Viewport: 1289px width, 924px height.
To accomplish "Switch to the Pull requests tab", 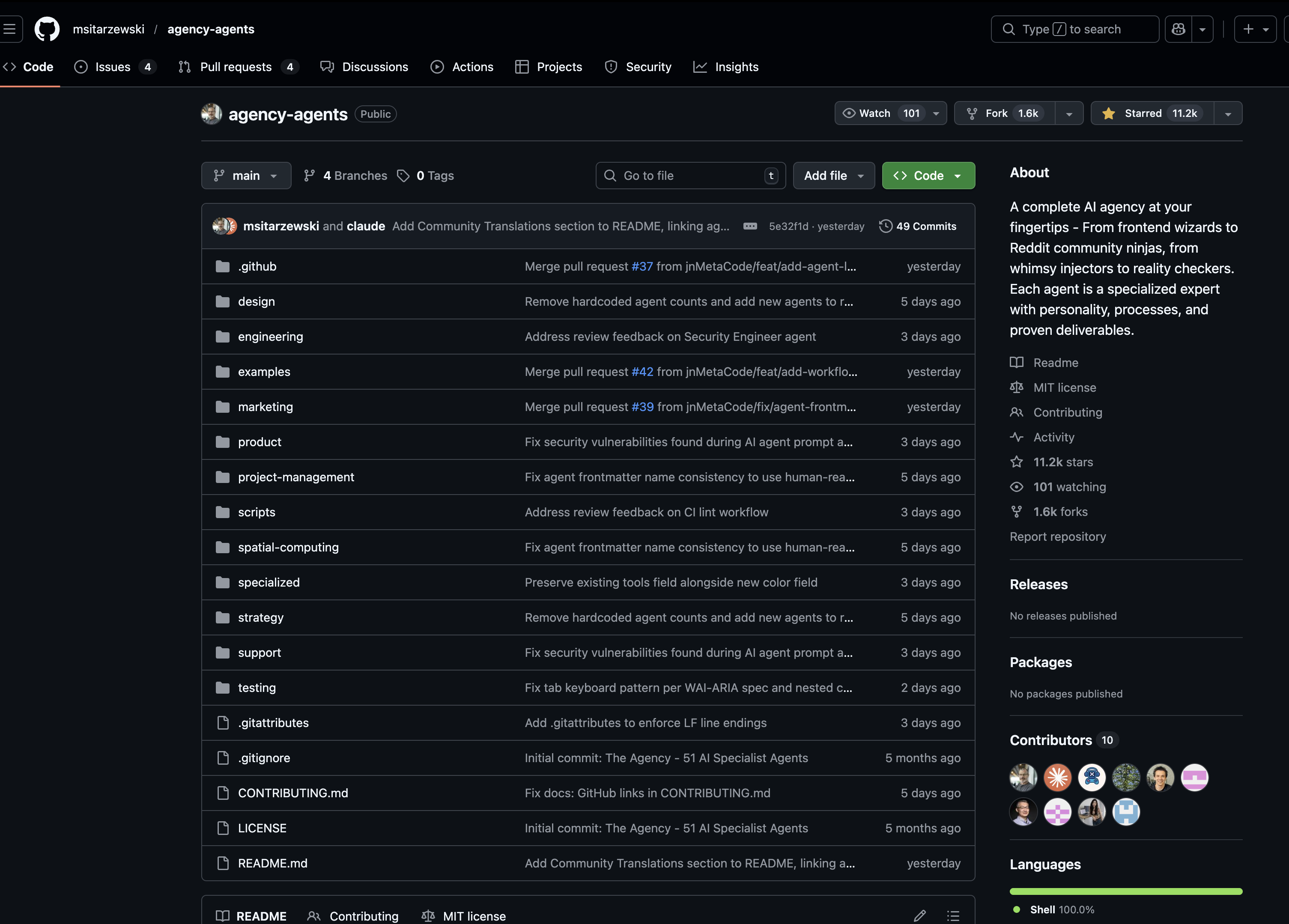I will pos(235,67).
